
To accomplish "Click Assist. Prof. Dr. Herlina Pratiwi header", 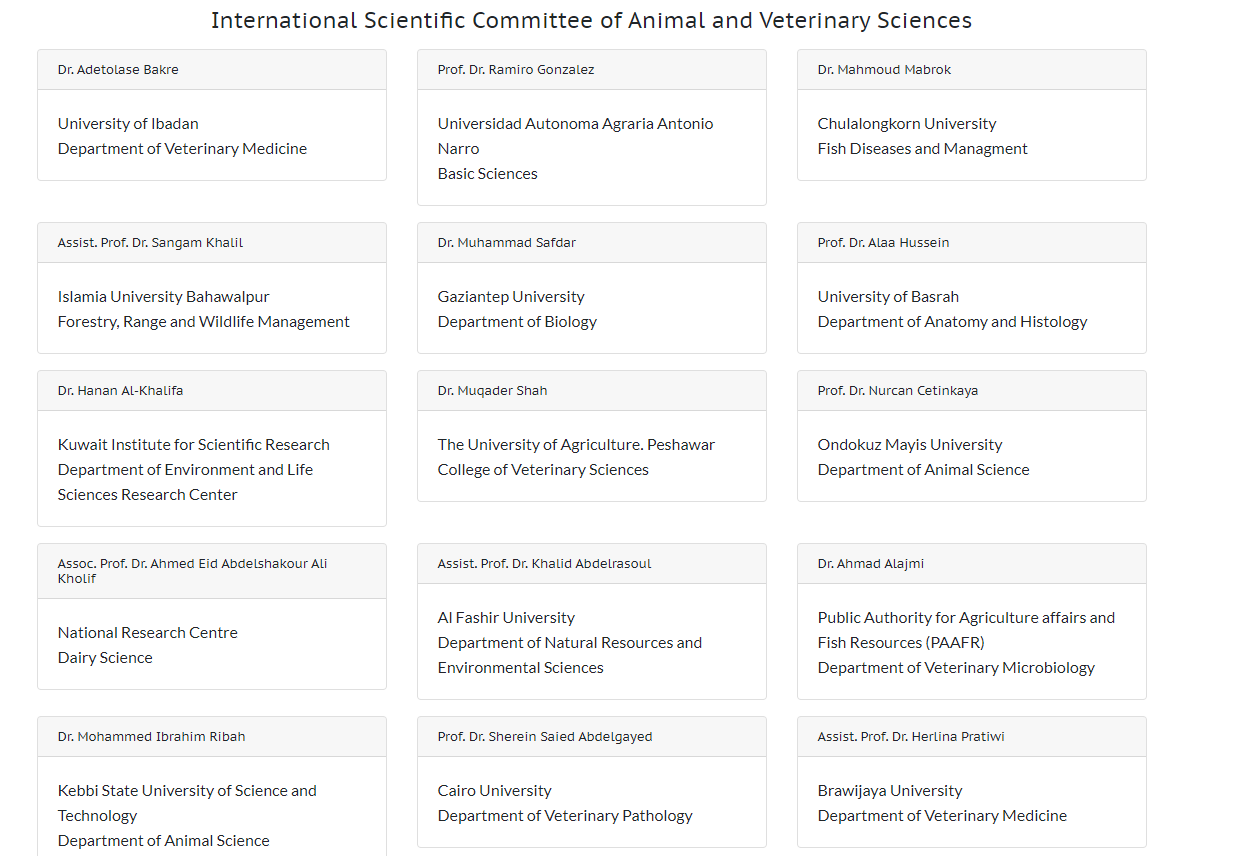I will (x=972, y=737).
